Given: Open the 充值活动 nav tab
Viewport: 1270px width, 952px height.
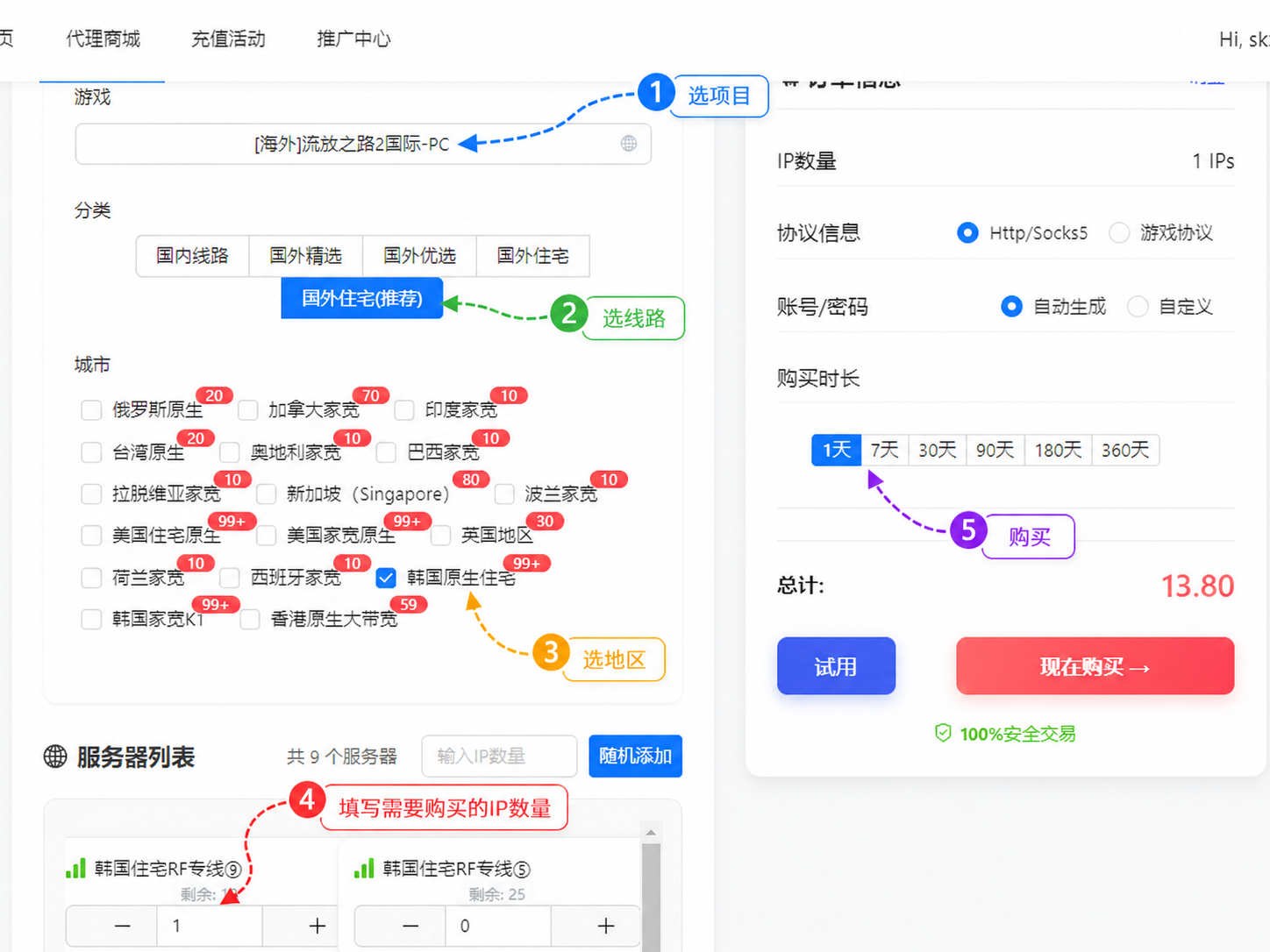Looking at the screenshot, I should [x=228, y=39].
